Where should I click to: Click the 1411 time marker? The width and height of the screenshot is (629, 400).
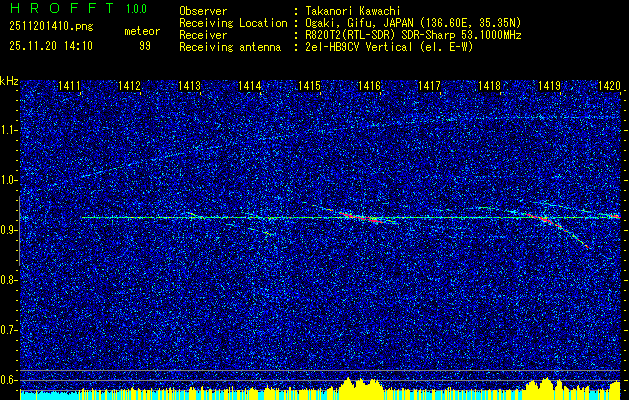point(69,85)
